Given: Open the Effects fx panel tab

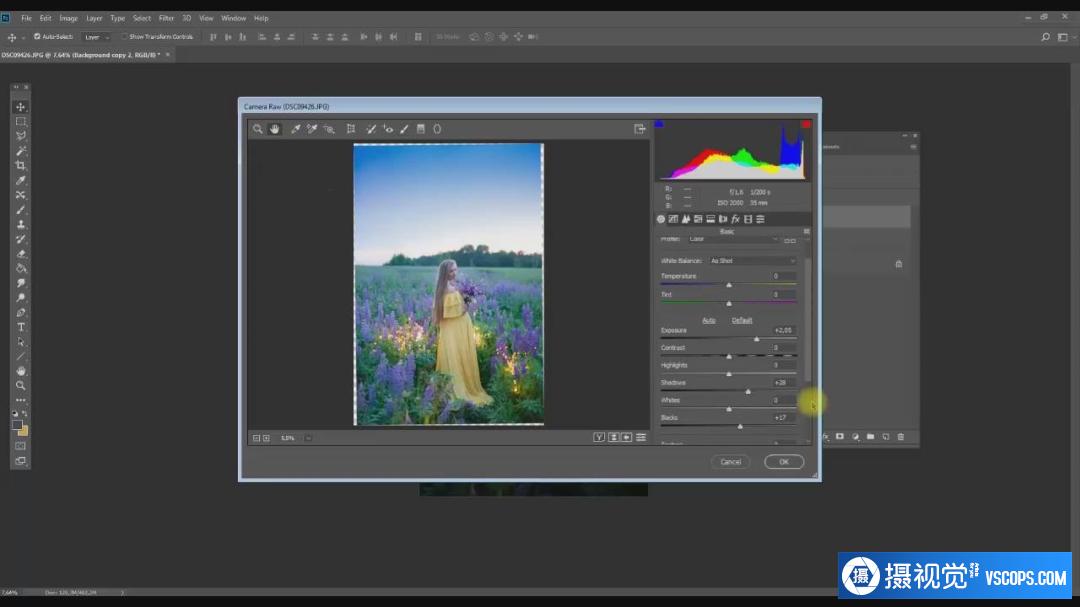Looking at the screenshot, I should point(736,219).
